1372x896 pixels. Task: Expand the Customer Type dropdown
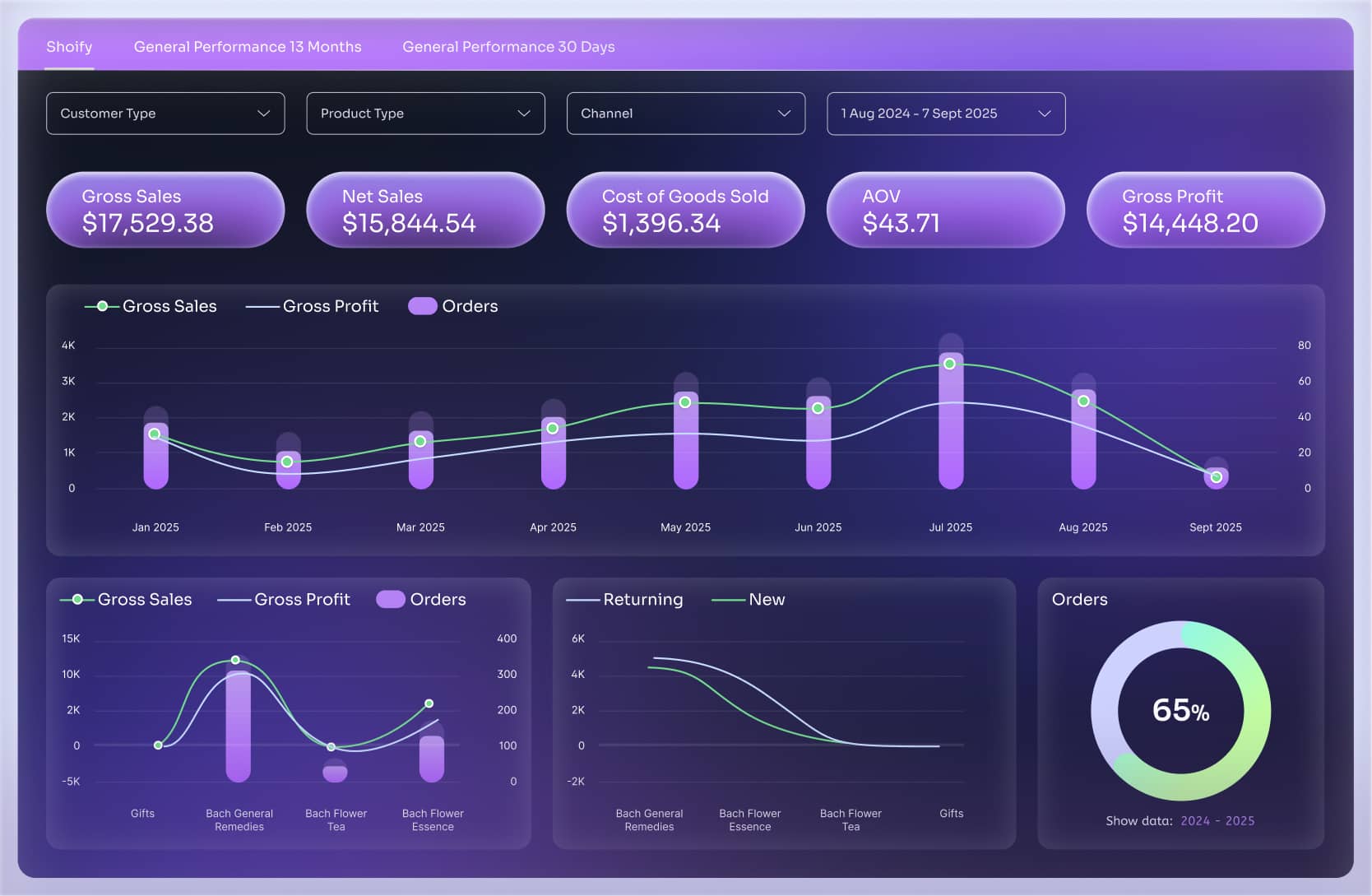165,114
